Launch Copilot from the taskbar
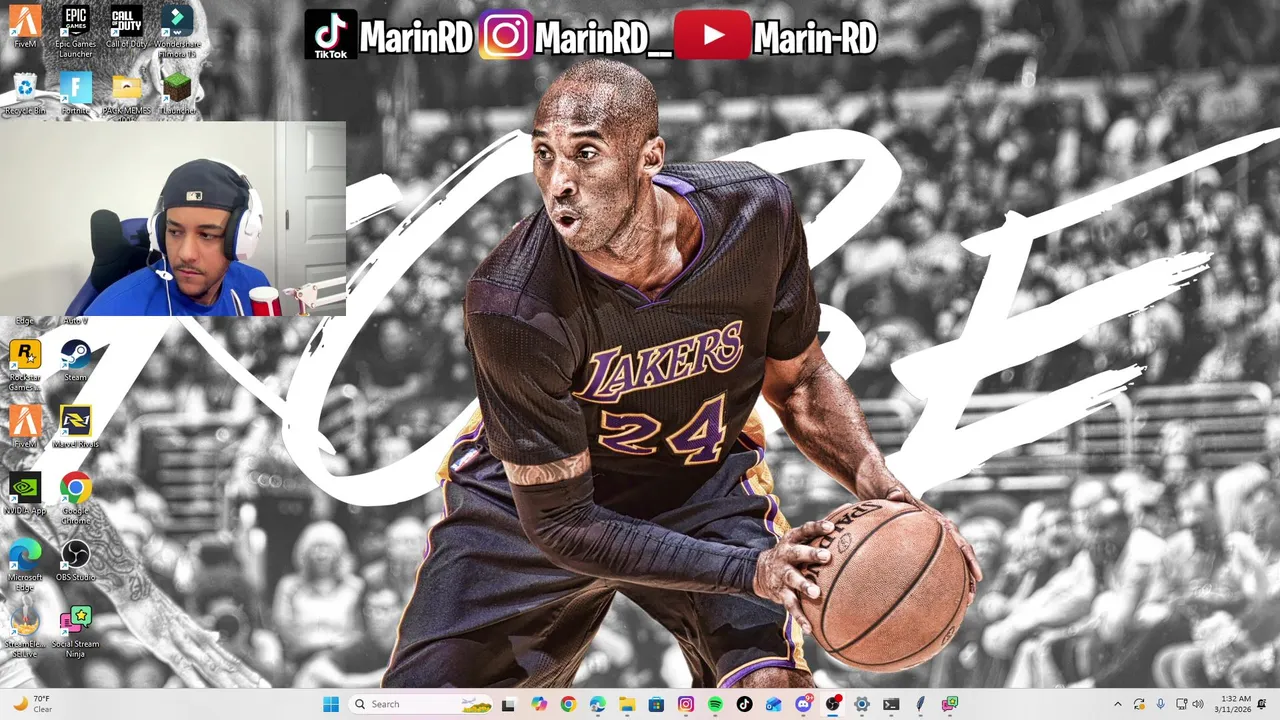Screen dimensions: 1280x720 (539, 704)
